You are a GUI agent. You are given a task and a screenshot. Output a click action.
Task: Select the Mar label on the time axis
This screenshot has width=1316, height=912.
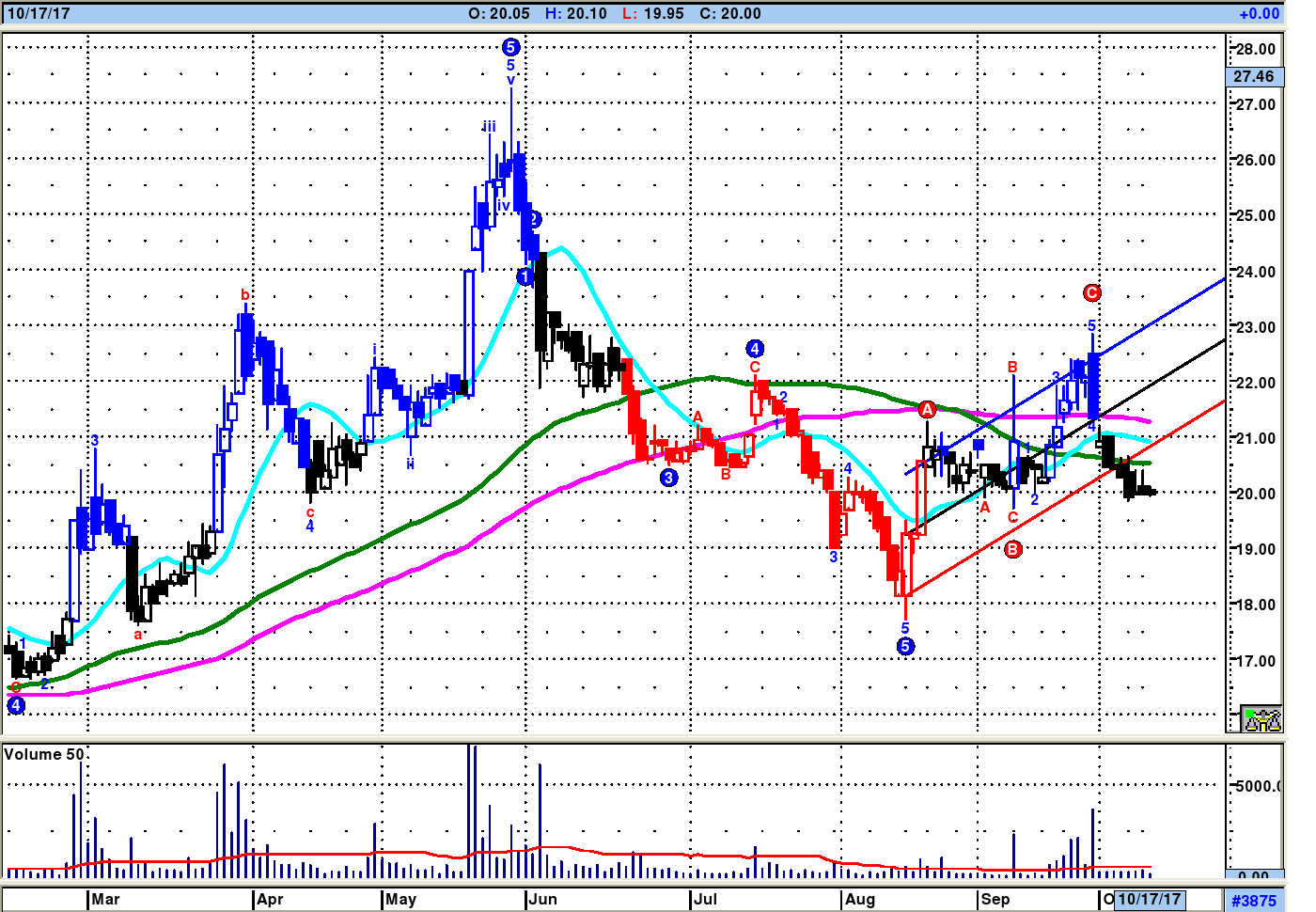pos(106,900)
